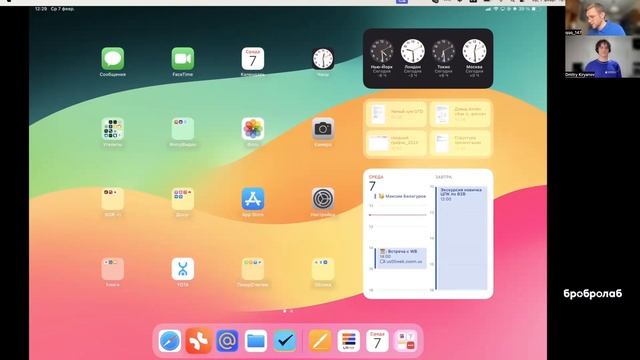640x360 pixels.
Task: Tap the 'Среда 7' date header in the calendar widget
Action: click(x=376, y=183)
